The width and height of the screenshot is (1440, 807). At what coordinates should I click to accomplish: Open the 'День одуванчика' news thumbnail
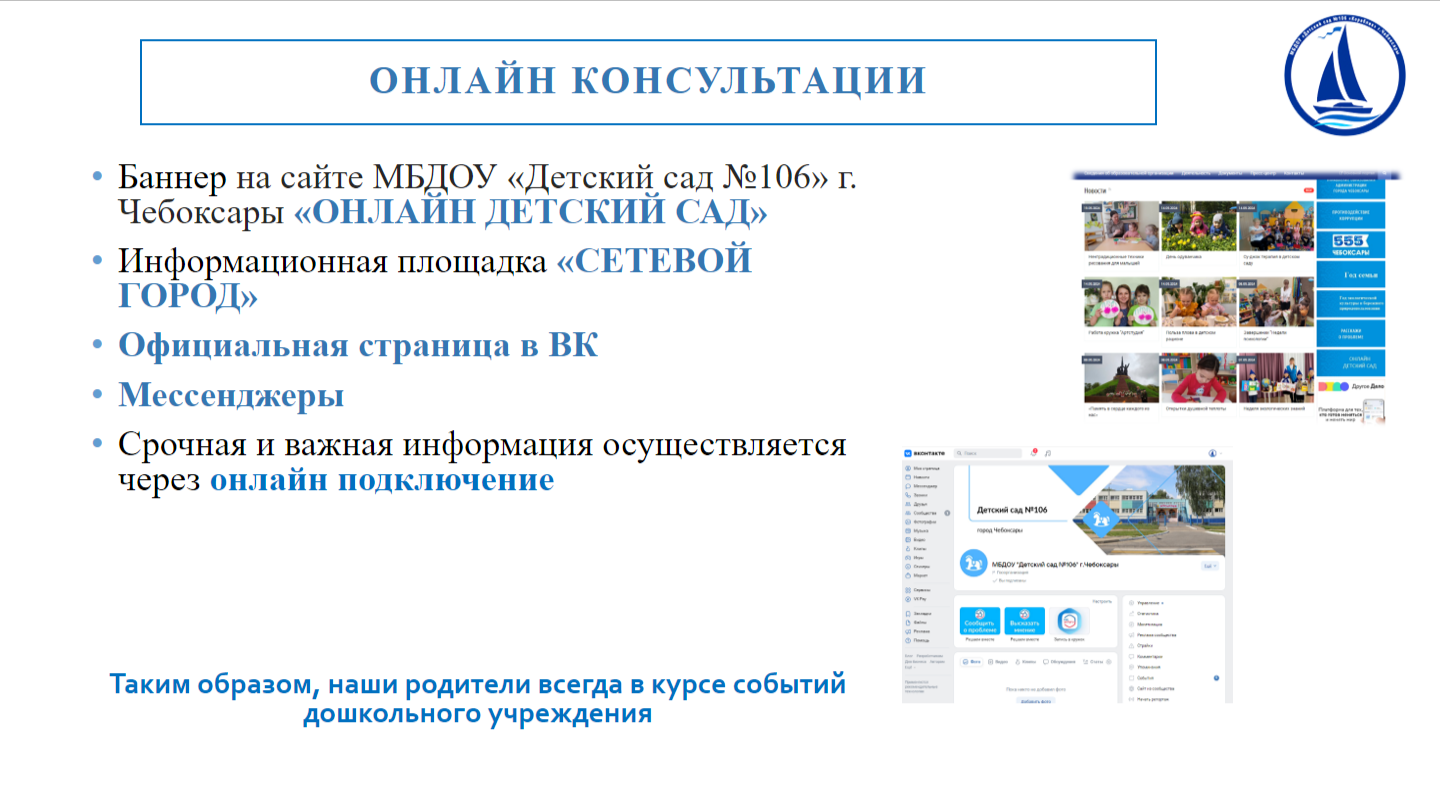(1198, 226)
